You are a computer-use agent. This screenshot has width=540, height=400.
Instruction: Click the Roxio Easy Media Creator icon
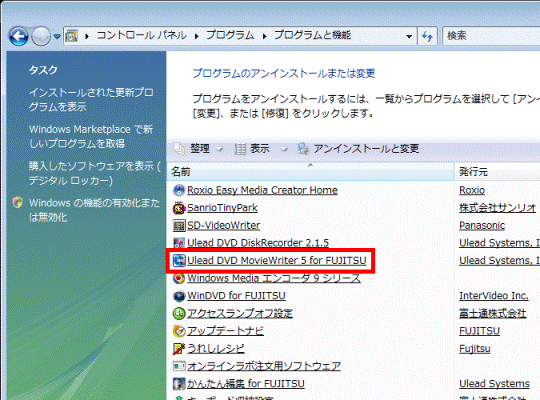[179, 190]
